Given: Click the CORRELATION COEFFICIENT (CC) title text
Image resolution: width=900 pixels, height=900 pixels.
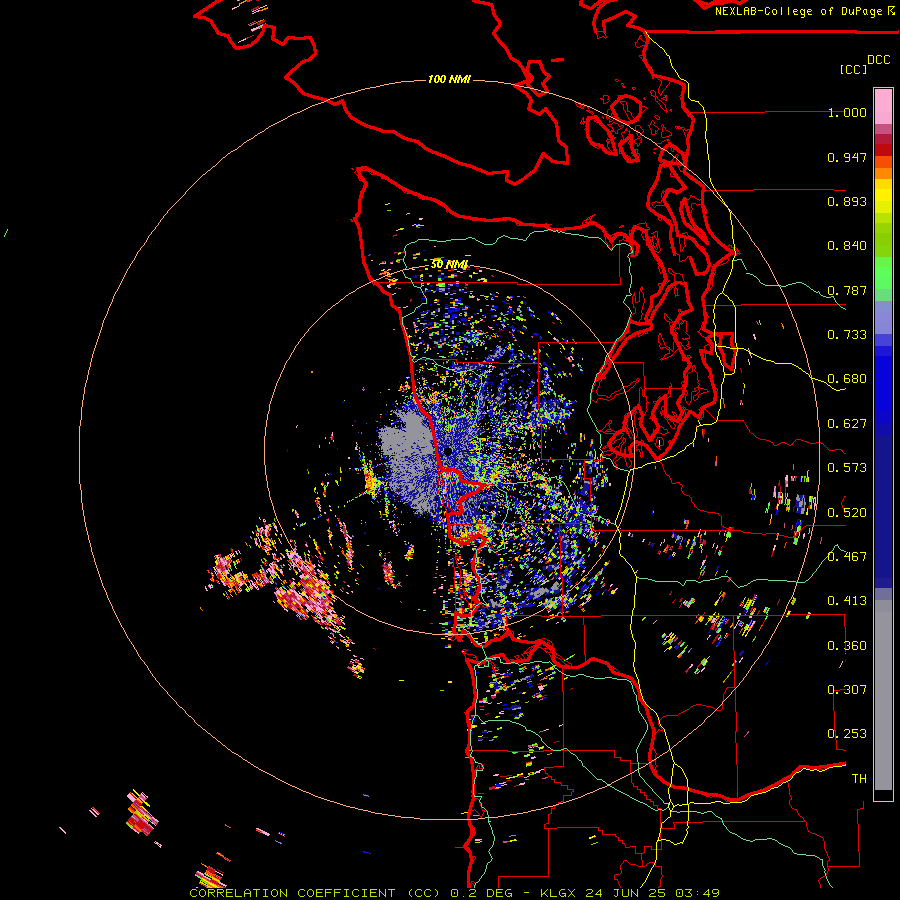Looking at the screenshot, I should pos(315,893).
